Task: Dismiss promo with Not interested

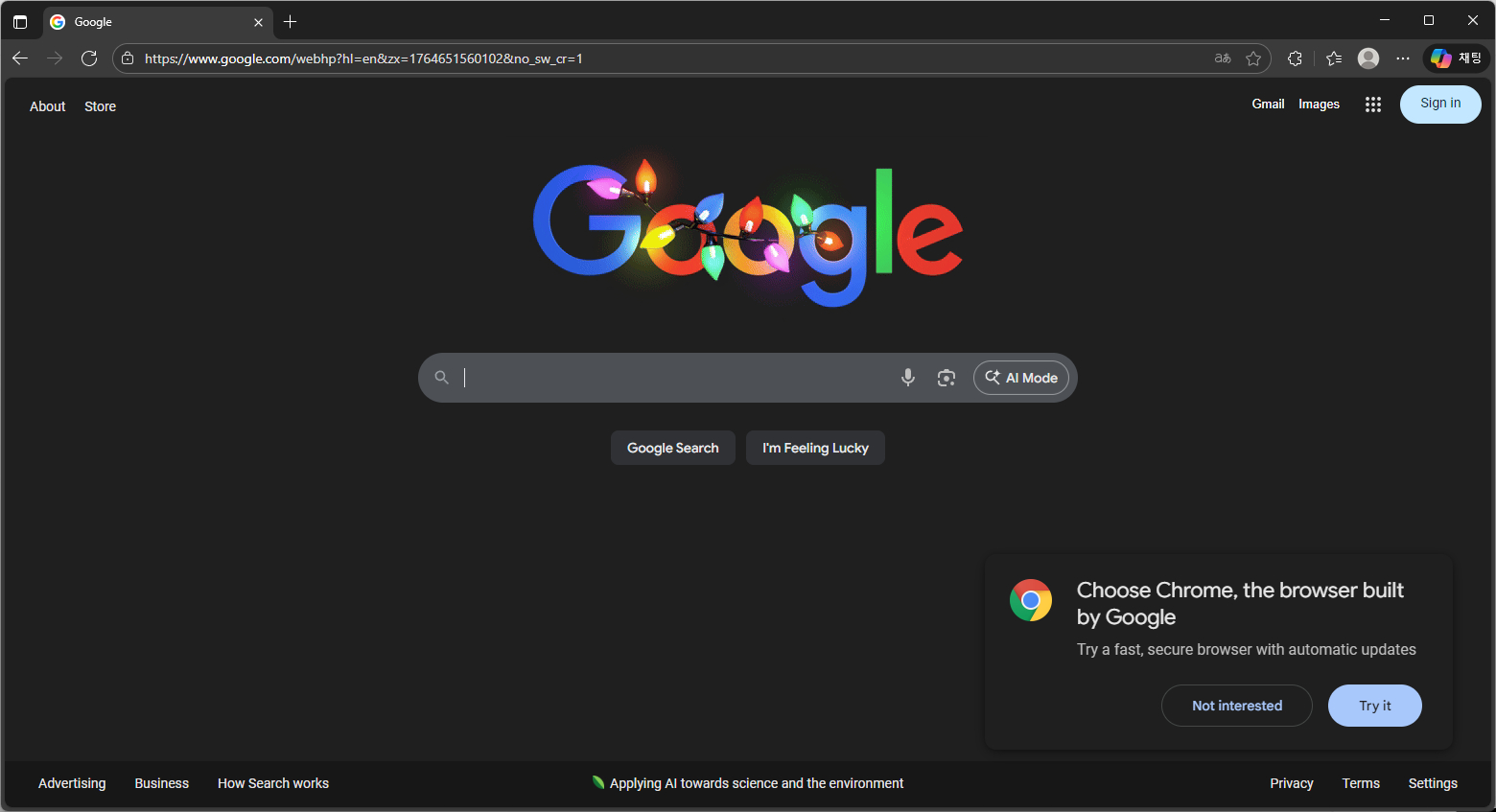Action: pyautogui.click(x=1237, y=706)
